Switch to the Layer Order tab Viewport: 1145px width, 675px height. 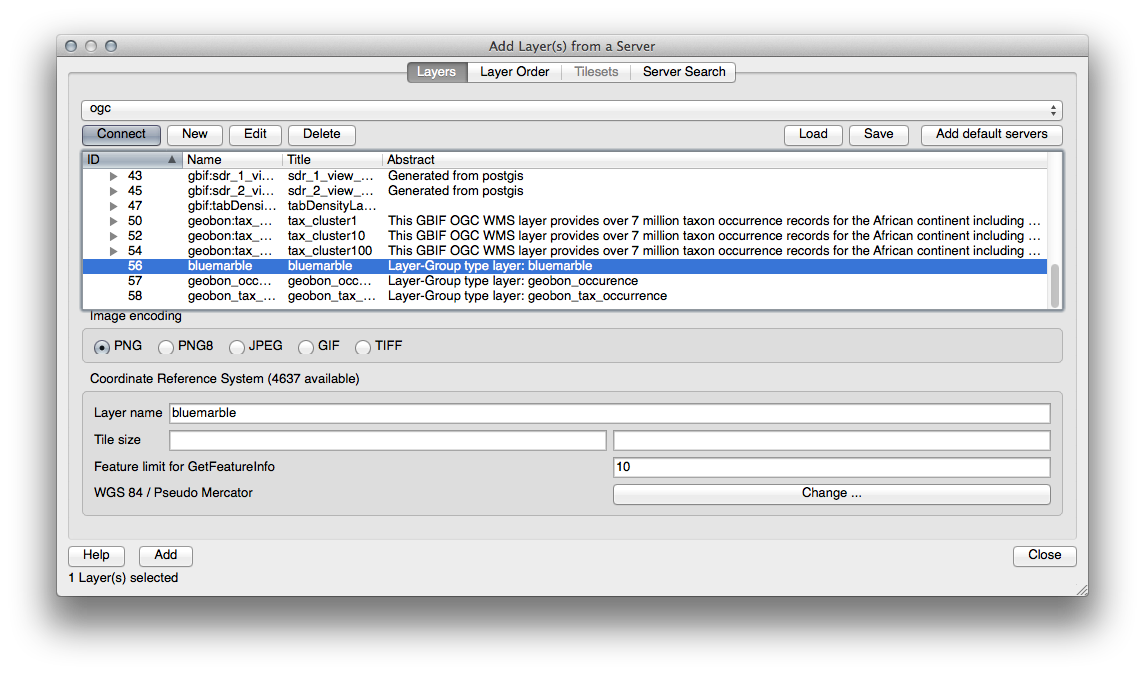(x=514, y=72)
